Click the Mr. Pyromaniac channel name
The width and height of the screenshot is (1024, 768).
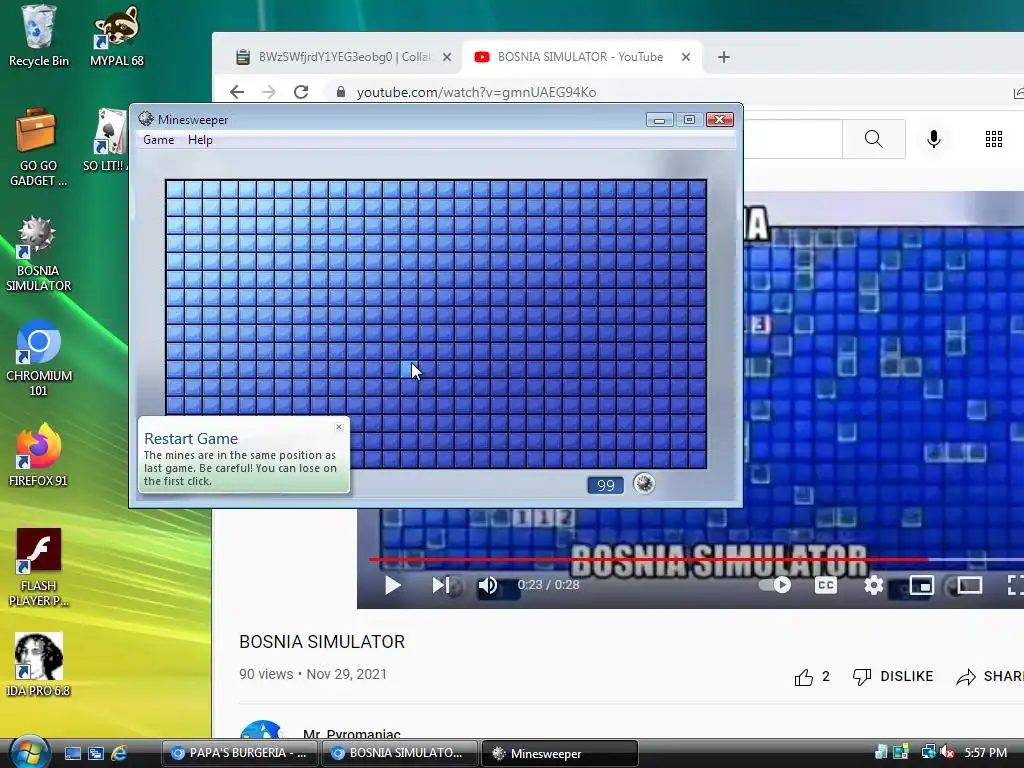[351, 735]
